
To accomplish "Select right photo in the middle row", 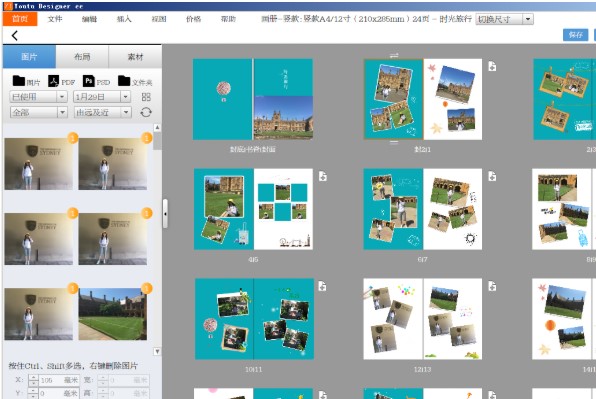I will coord(113,239).
